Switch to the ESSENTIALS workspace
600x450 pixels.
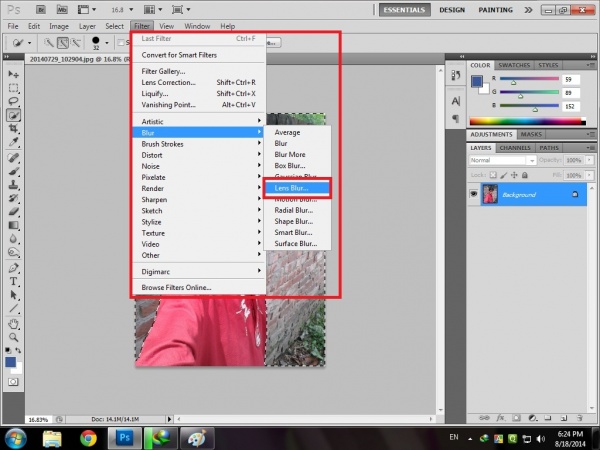point(404,10)
